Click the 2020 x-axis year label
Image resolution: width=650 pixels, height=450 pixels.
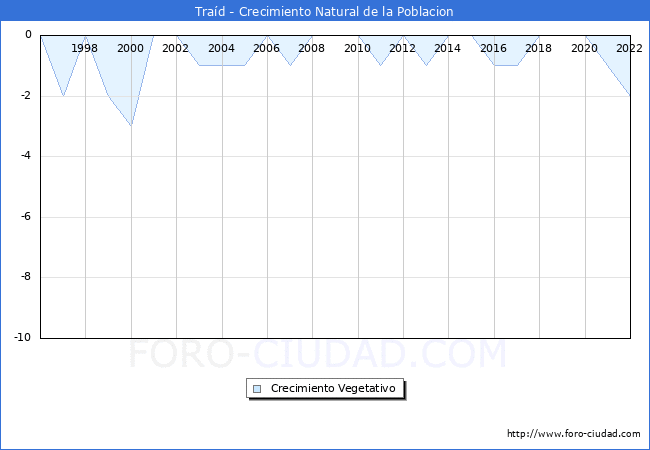point(585,48)
